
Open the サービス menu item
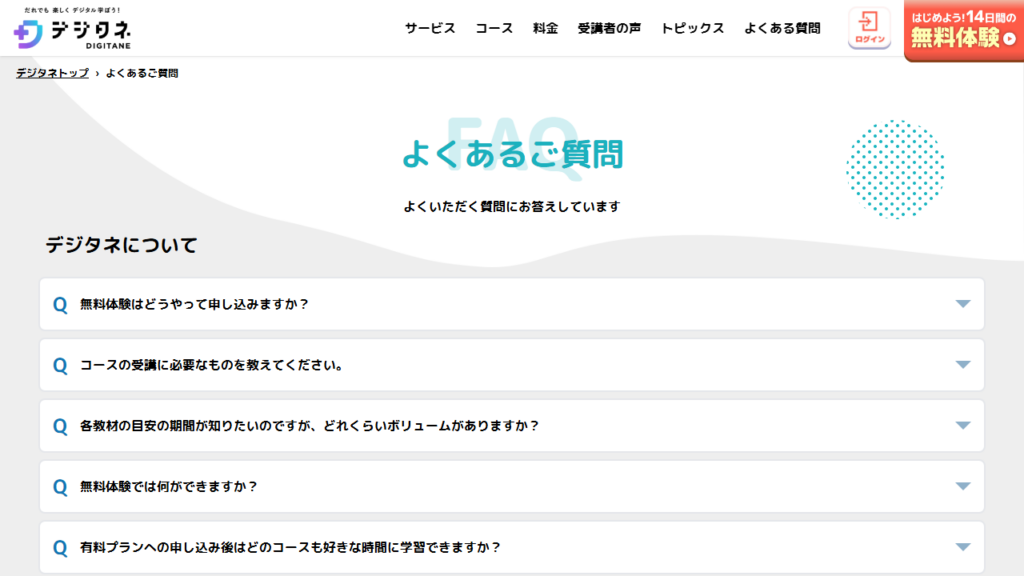click(430, 29)
